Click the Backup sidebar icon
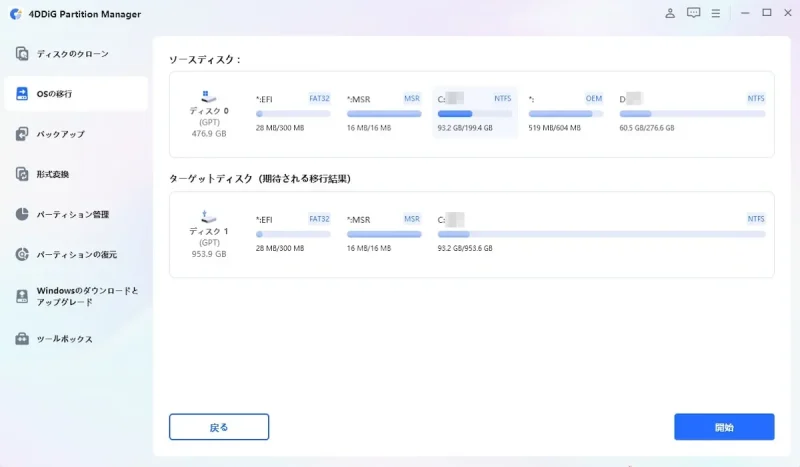Image resolution: width=800 pixels, height=467 pixels. [22, 134]
